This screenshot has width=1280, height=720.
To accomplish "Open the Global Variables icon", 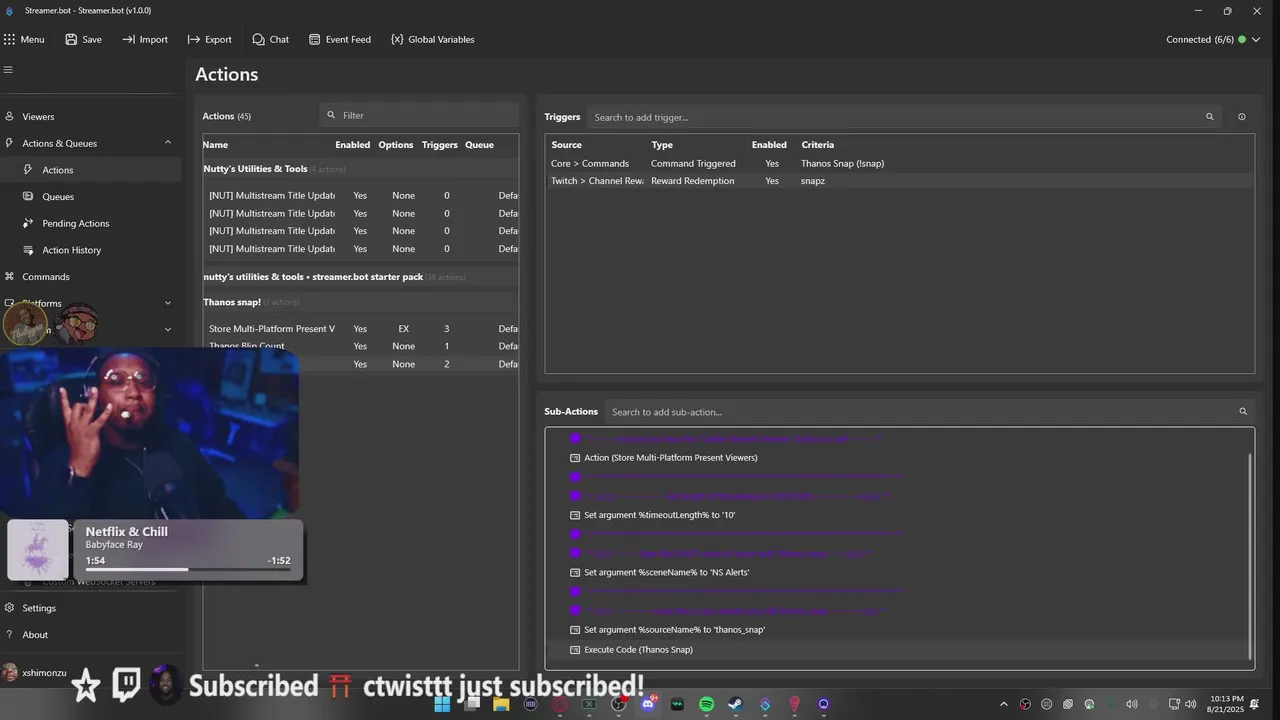I will tap(397, 40).
